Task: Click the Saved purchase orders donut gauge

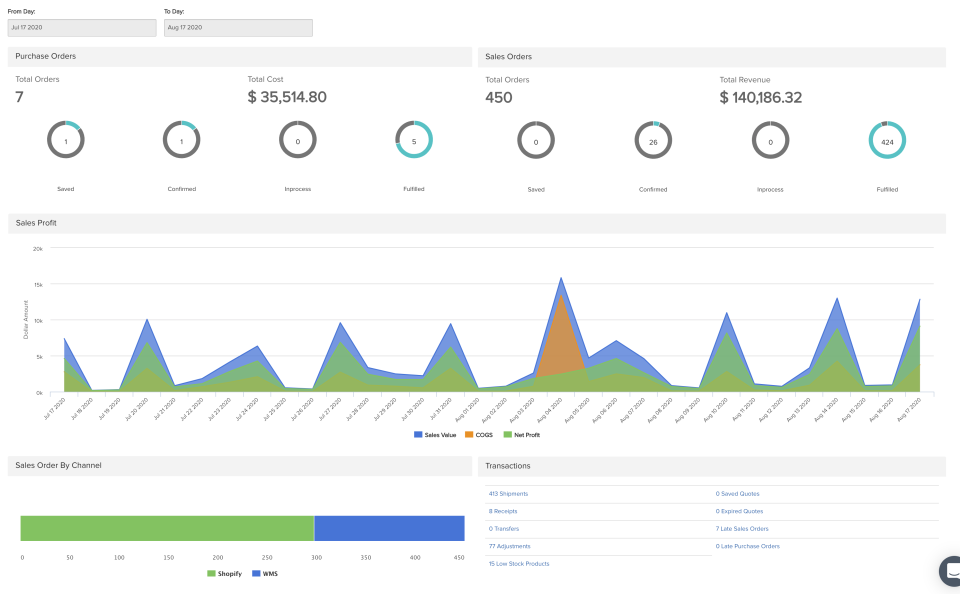Action: [x=66, y=139]
